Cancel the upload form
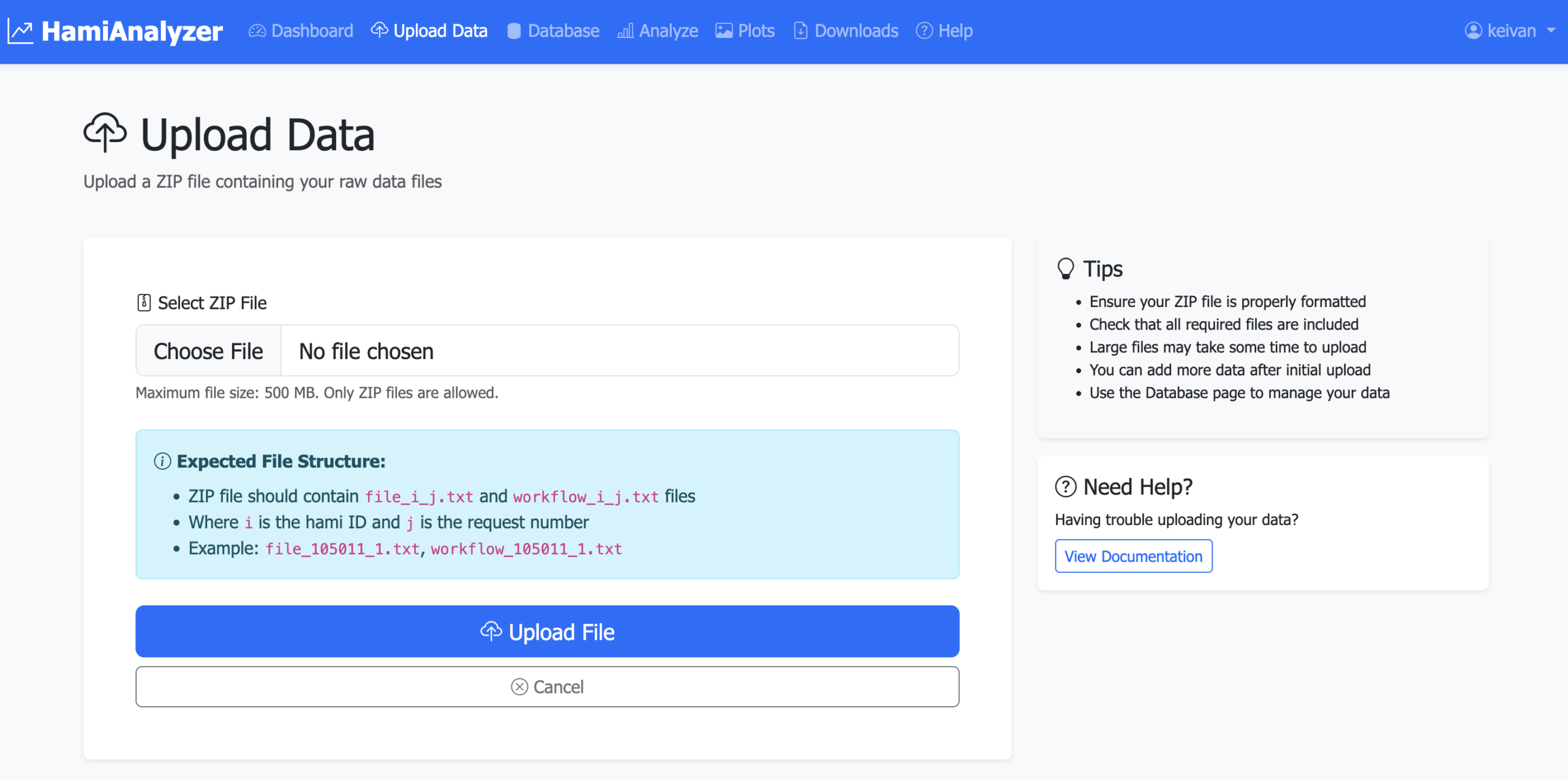Image resolution: width=1568 pixels, height=780 pixels. point(547,687)
